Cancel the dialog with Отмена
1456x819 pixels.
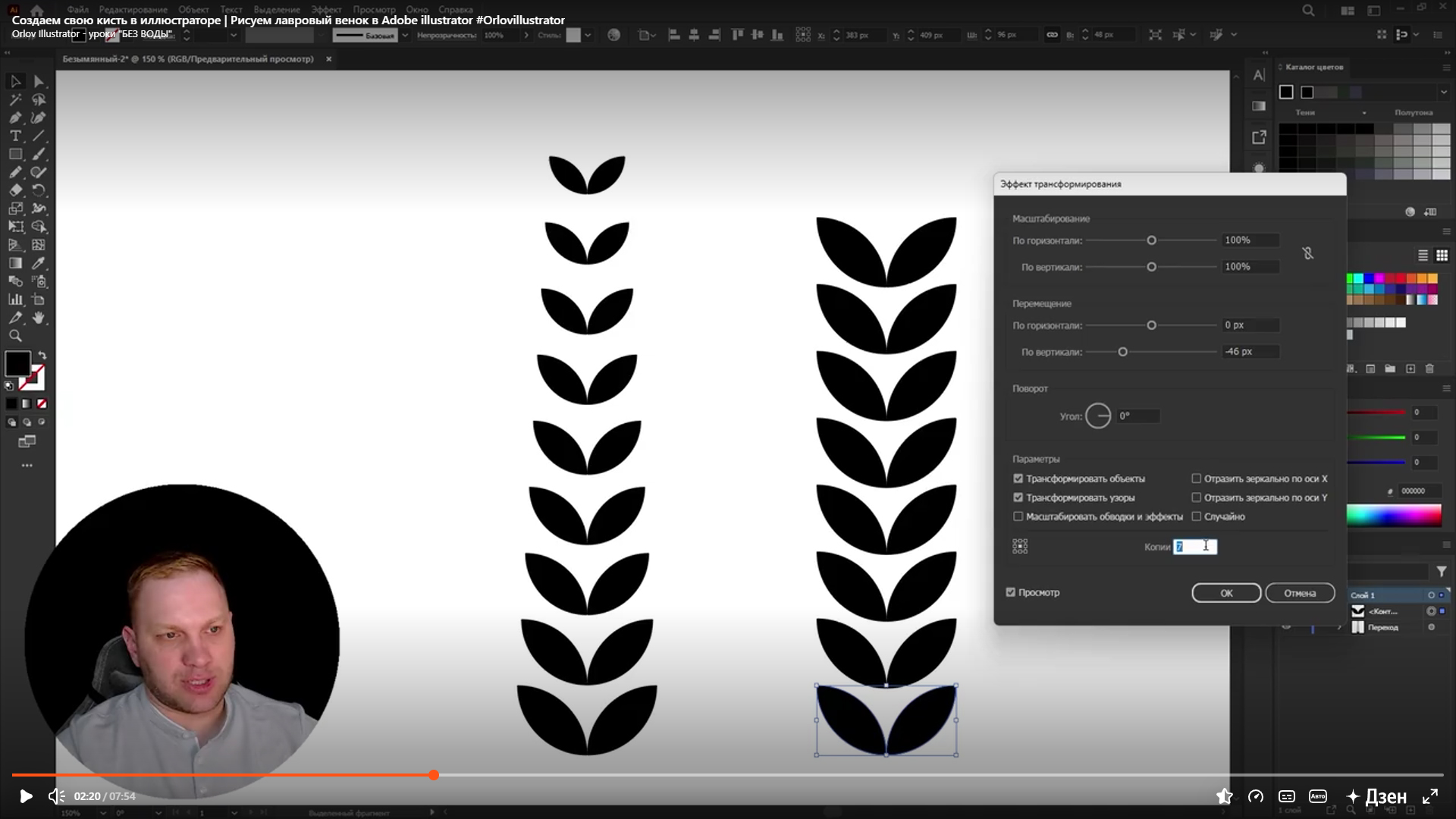pyautogui.click(x=1300, y=593)
